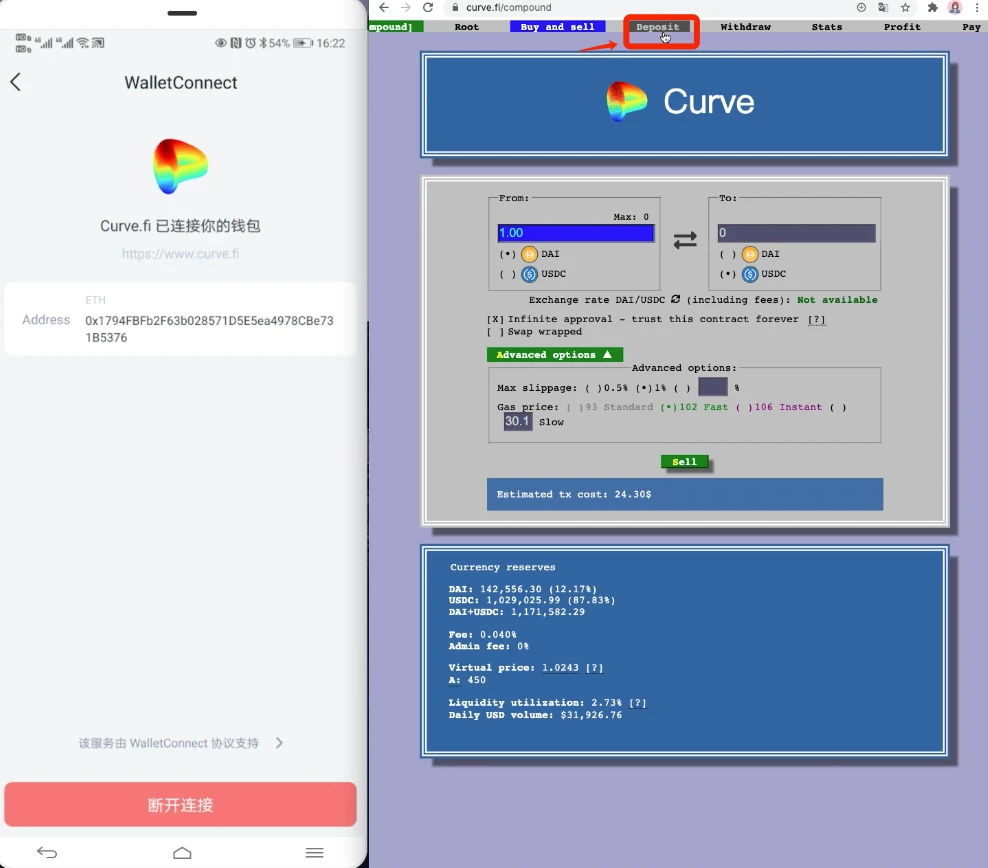
Task: Click the From amount field showing 1.00
Action: coord(576,233)
